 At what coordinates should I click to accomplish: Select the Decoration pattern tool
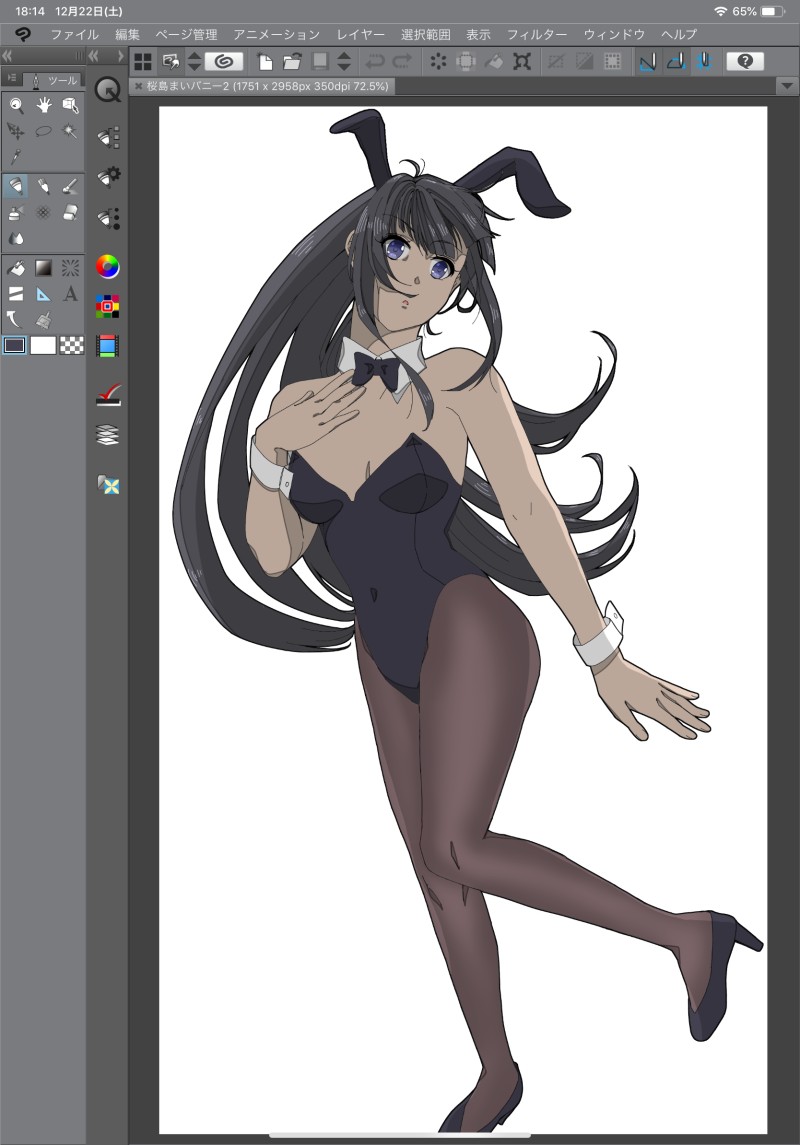pos(44,212)
